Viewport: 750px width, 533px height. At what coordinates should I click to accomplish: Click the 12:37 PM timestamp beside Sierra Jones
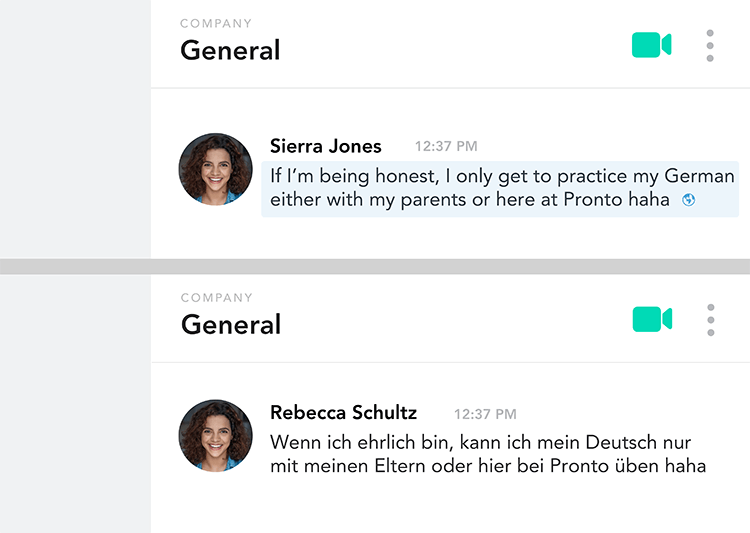[x=446, y=146]
